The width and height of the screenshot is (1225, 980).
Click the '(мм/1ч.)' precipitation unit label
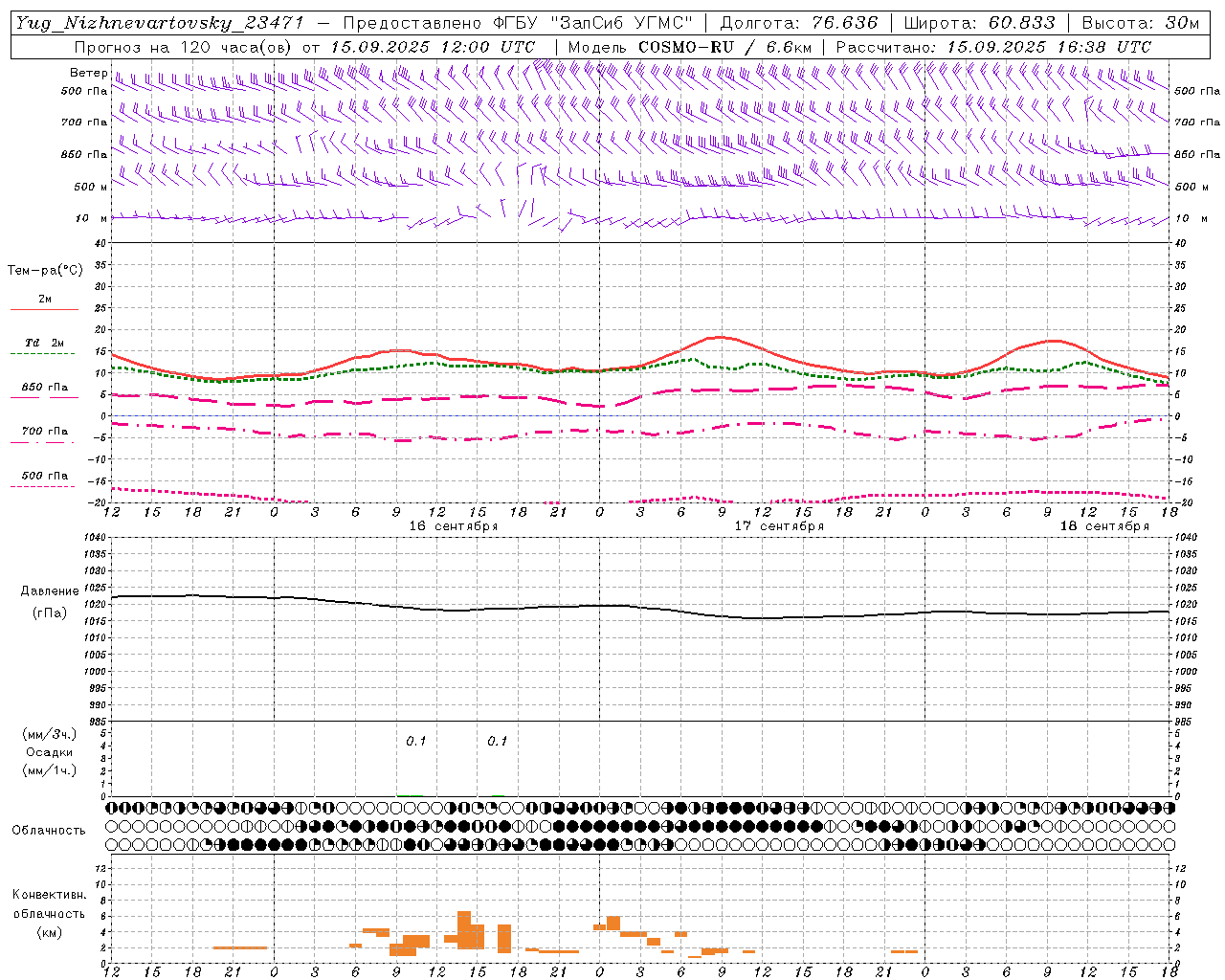(50, 770)
